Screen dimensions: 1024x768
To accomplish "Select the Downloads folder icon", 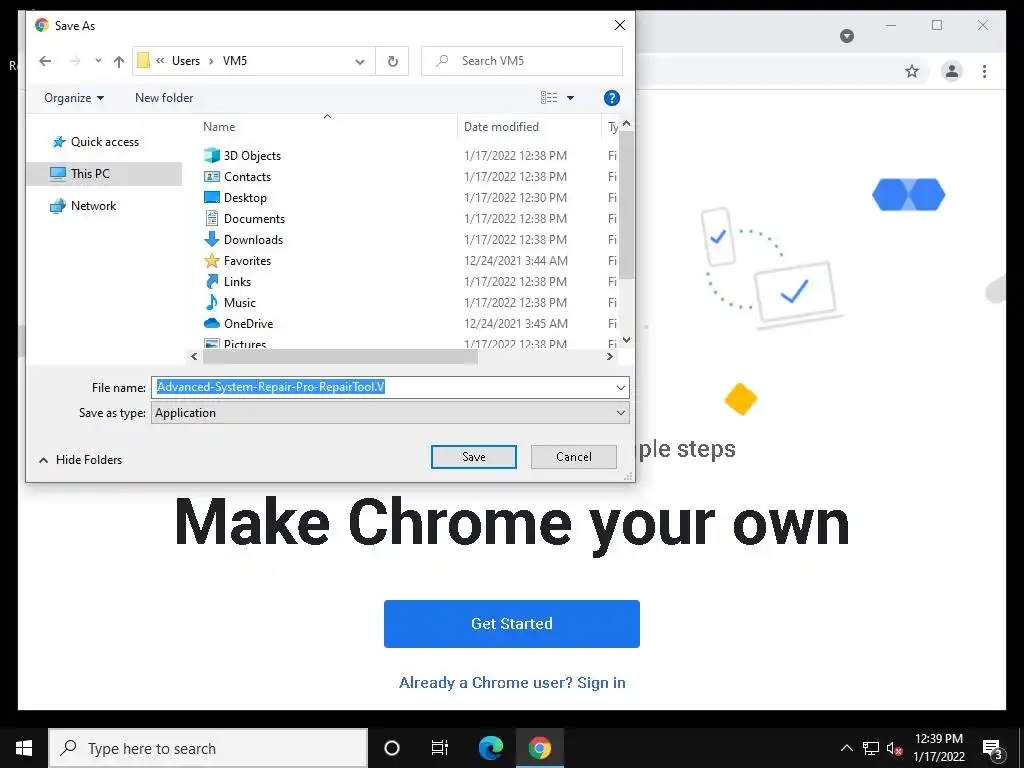I will tap(212, 239).
